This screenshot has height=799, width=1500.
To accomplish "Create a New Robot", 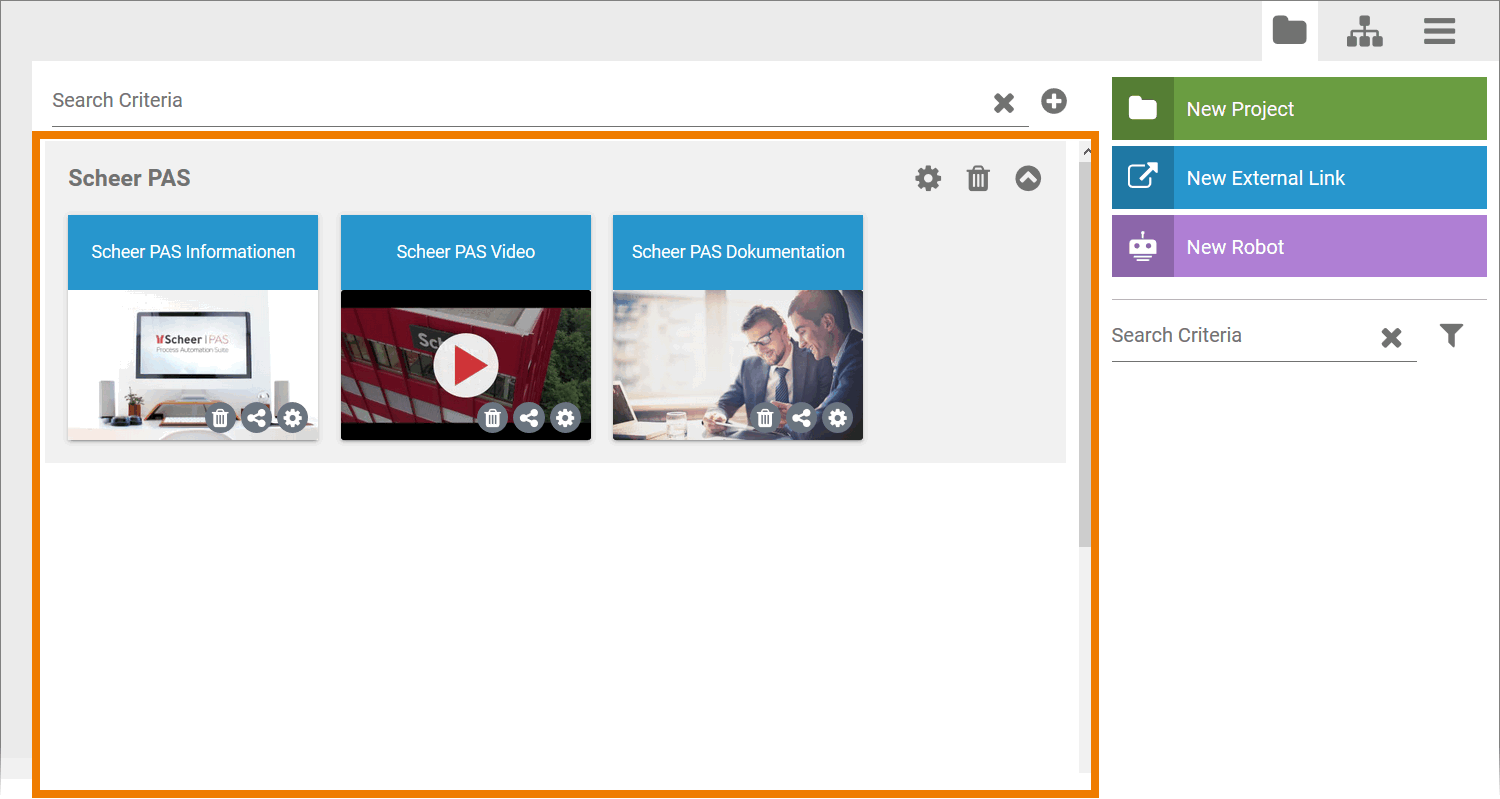I will coord(1299,247).
